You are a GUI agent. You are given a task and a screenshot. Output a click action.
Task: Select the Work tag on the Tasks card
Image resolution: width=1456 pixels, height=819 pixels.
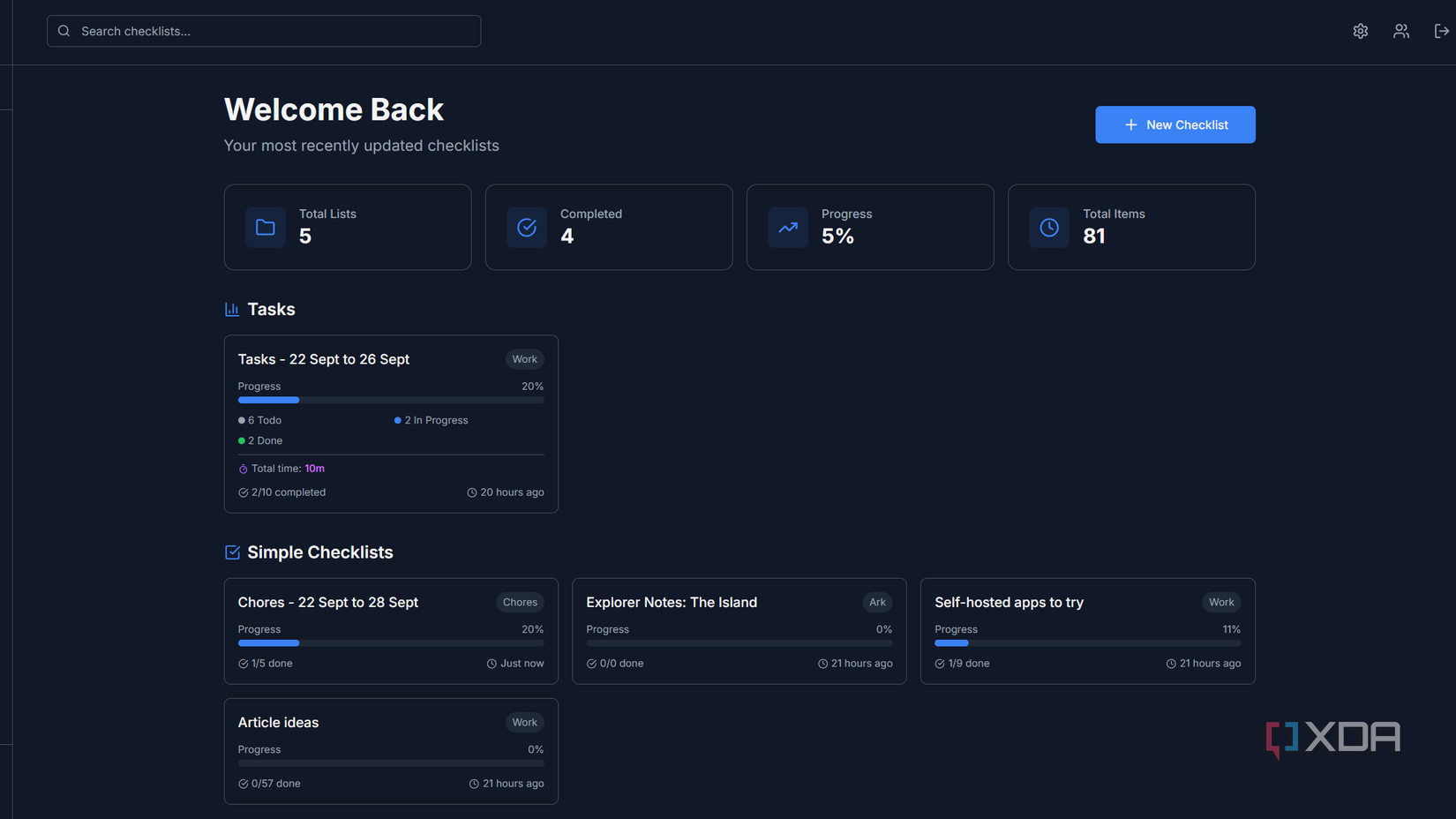click(x=524, y=359)
